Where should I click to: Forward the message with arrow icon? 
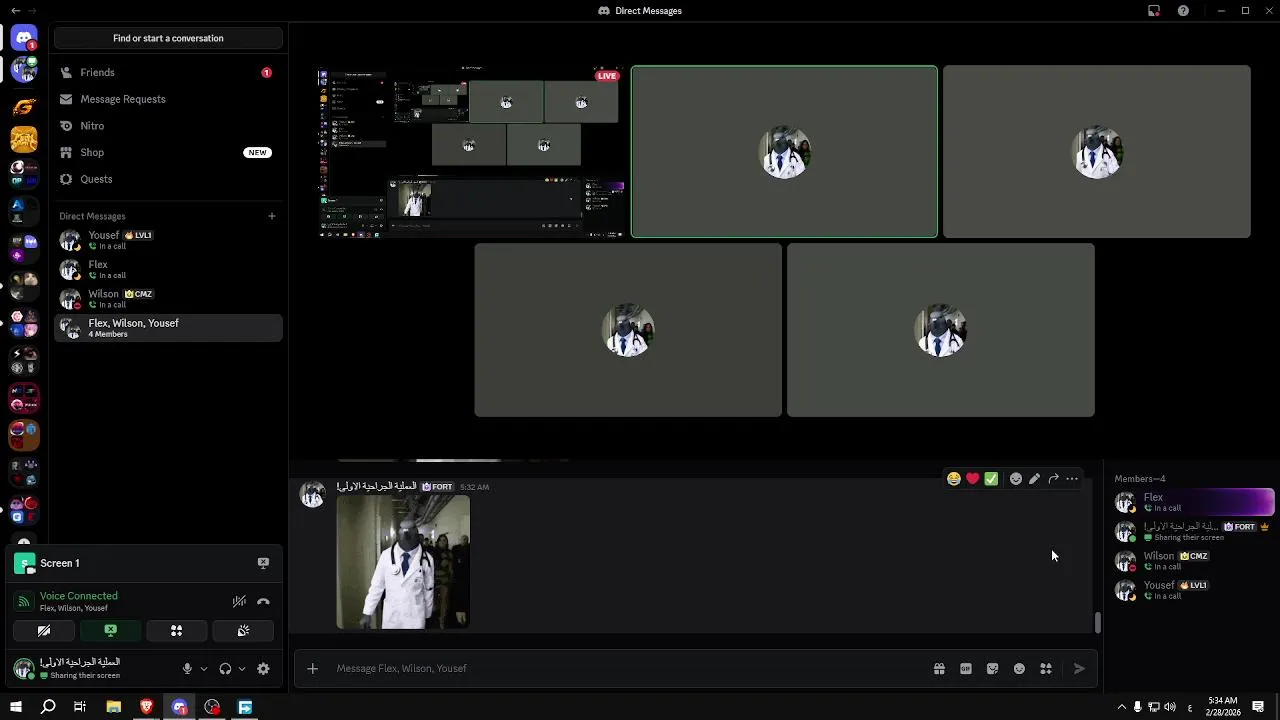pyautogui.click(x=1053, y=479)
